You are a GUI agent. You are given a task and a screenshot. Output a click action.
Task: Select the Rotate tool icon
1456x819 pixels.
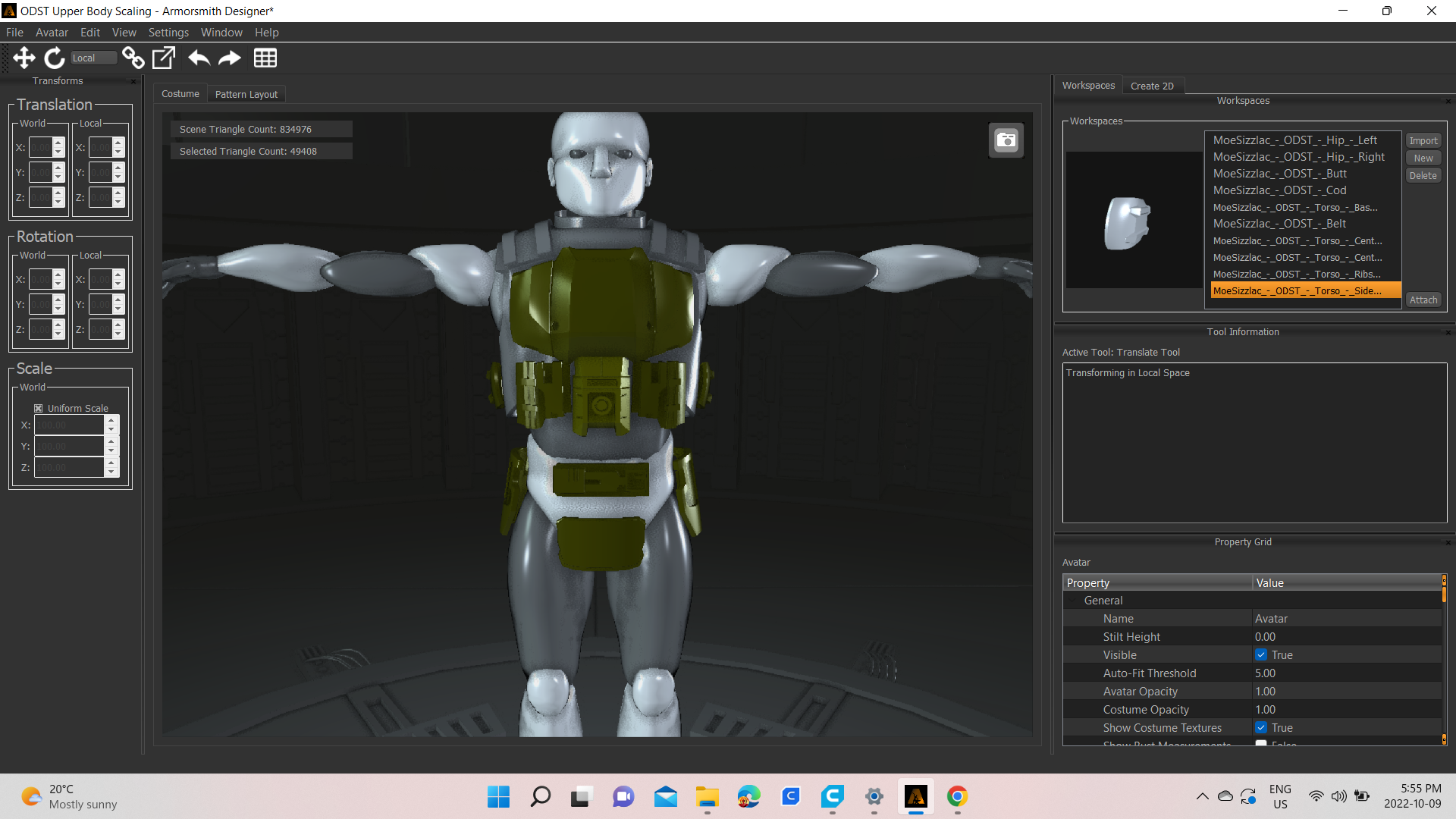point(54,58)
